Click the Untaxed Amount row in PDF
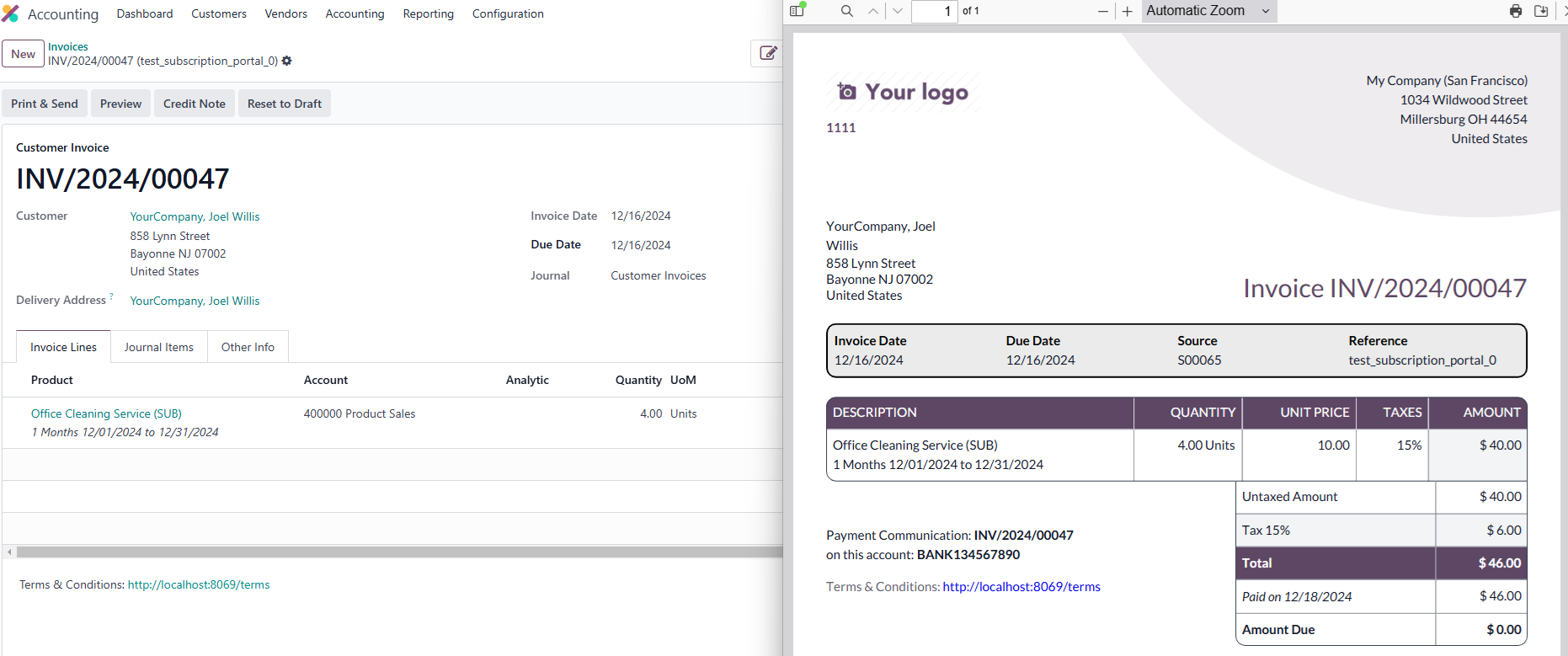 pos(1381,497)
